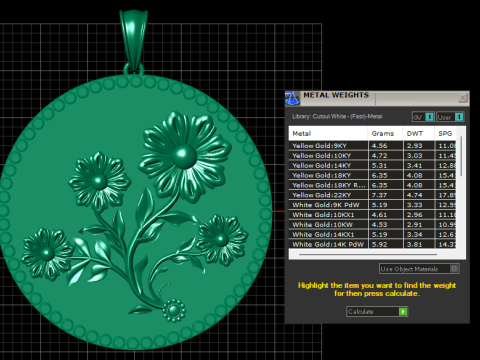Click the horizontal scrollbar under metal list

368,254
